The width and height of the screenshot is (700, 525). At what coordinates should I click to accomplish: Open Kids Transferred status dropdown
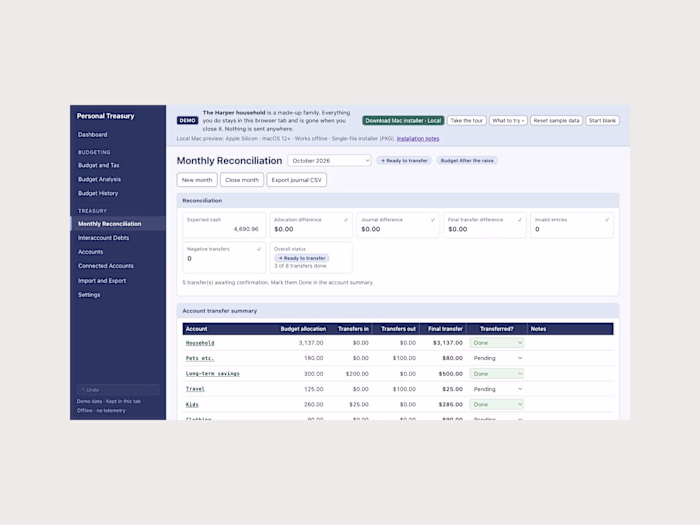(497, 404)
